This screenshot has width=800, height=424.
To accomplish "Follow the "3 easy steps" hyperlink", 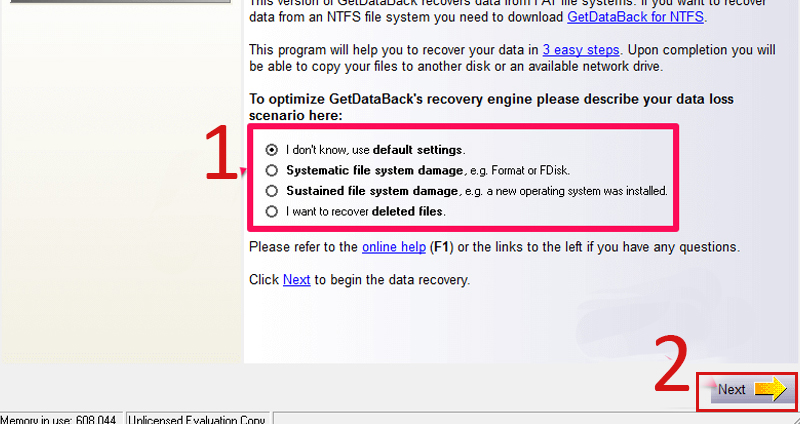I will pyautogui.click(x=581, y=50).
